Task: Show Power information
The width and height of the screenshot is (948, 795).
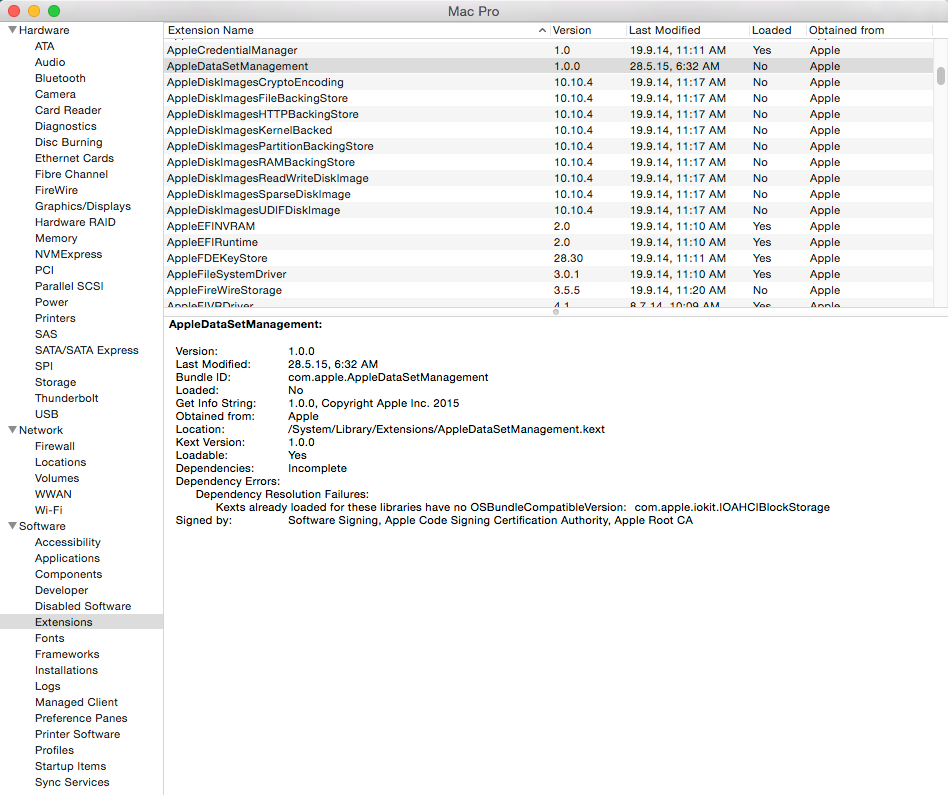Action: [x=51, y=302]
